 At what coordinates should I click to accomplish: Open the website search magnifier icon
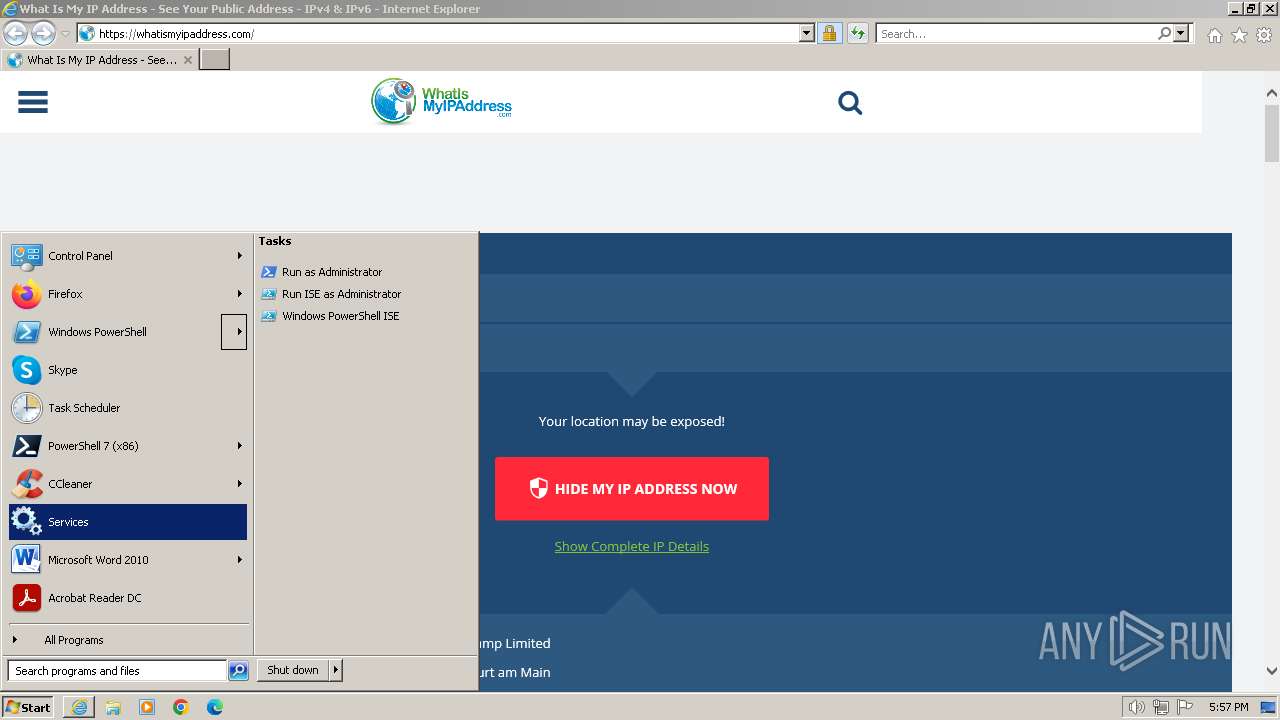click(850, 102)
